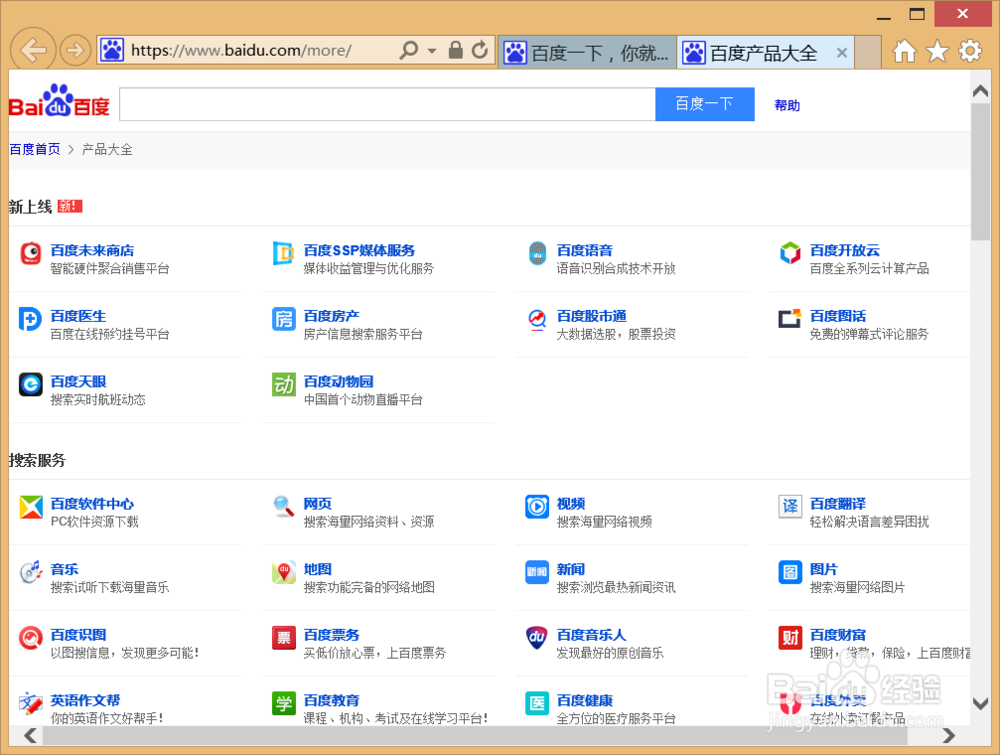Click the 百度天眼 icon
1000x755 pixels.
[x=31, y=385]
